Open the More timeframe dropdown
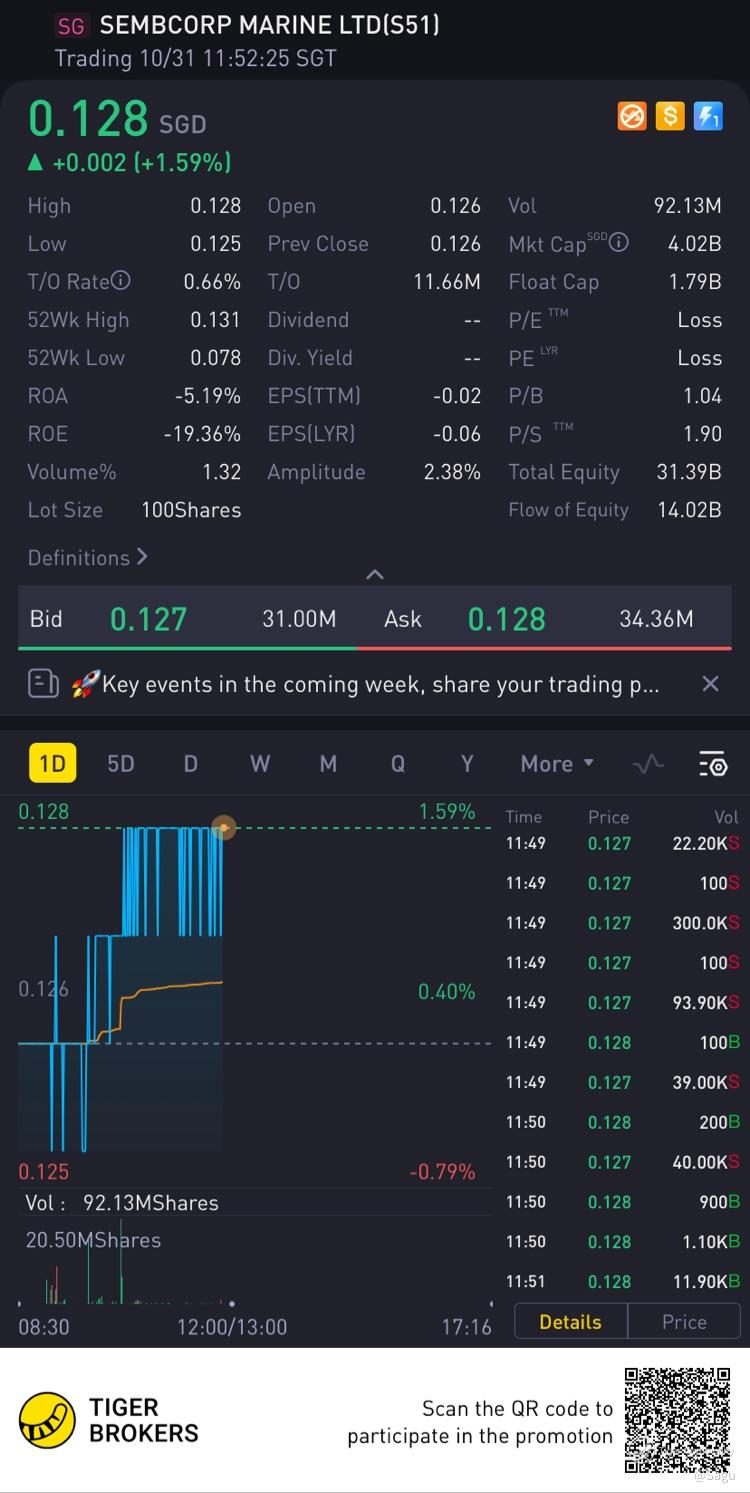Viewport: 750px width, 1493px height. pos(557,764)
